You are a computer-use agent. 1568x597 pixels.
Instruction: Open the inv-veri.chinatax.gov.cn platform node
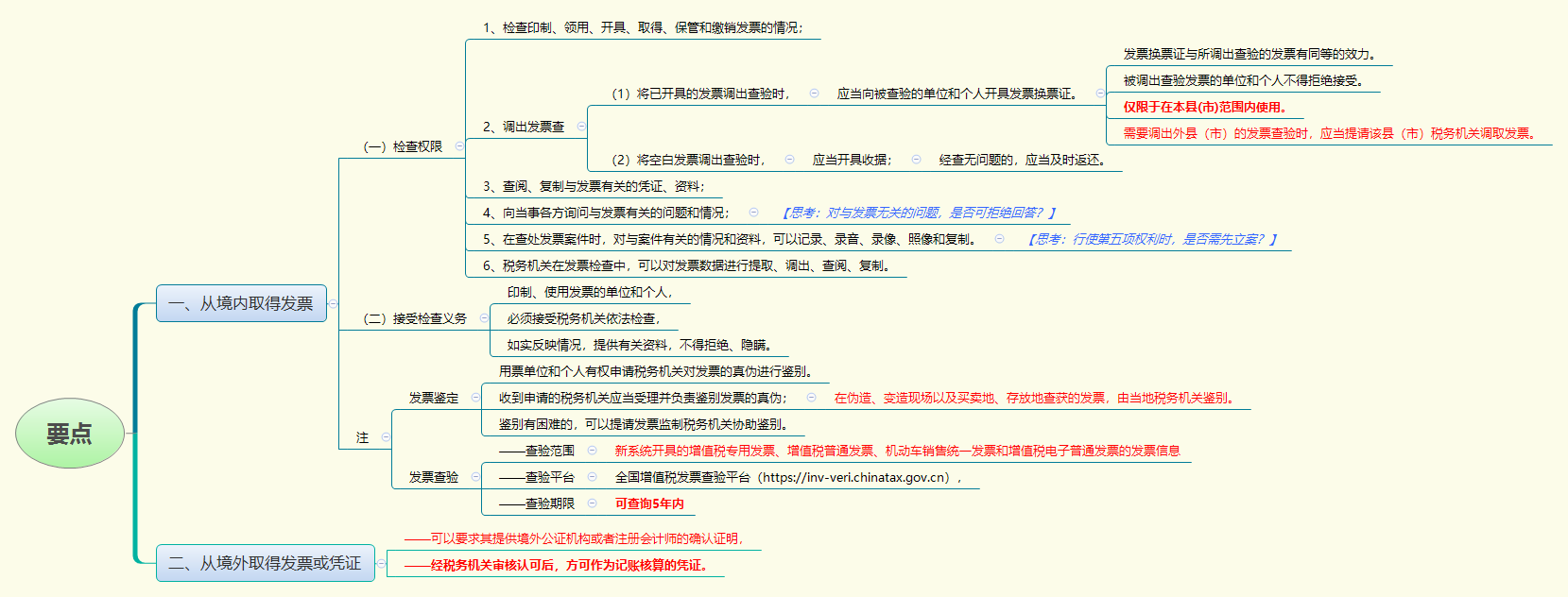tap(789, 477)
